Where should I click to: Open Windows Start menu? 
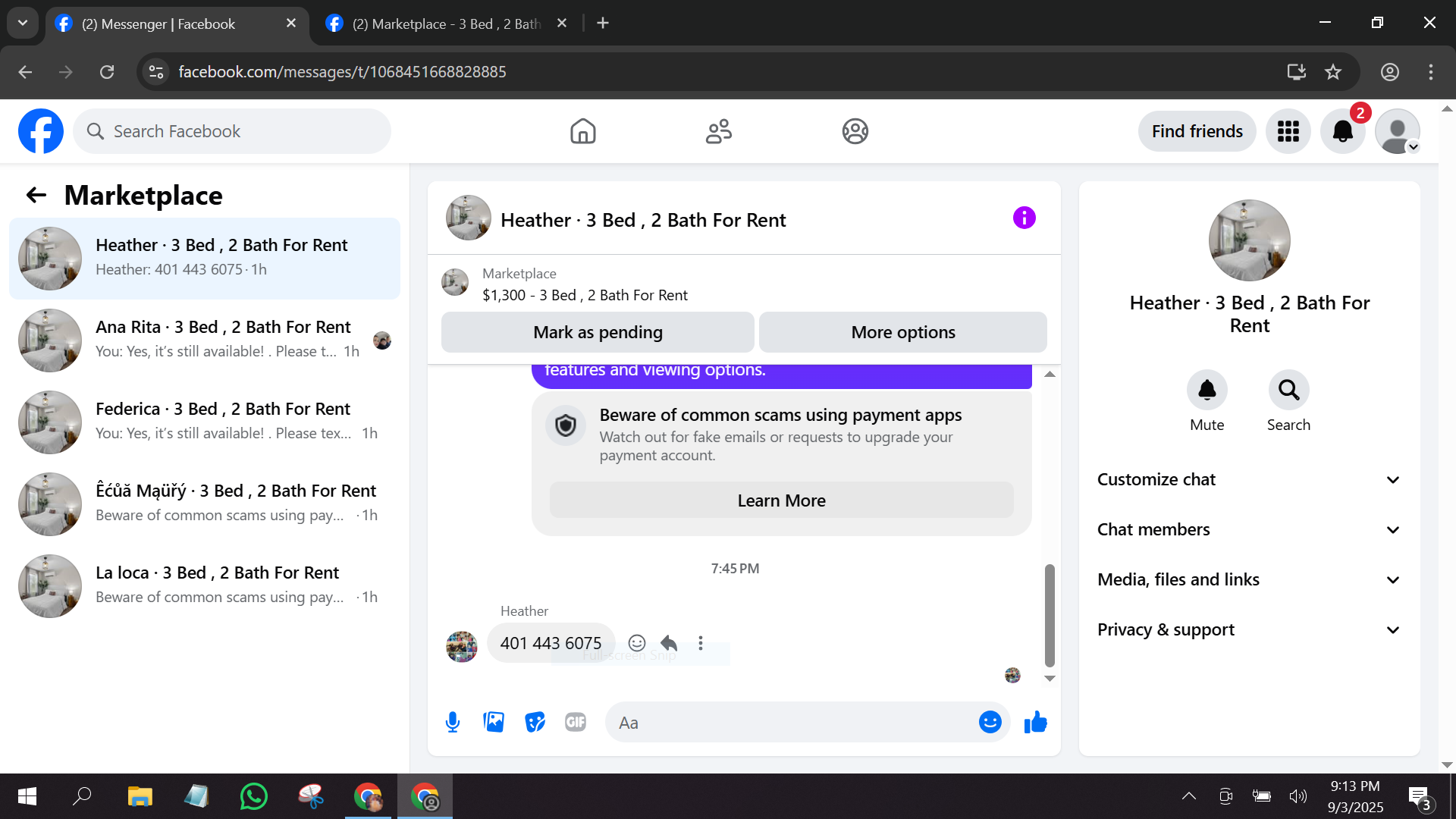click(27, 796)
